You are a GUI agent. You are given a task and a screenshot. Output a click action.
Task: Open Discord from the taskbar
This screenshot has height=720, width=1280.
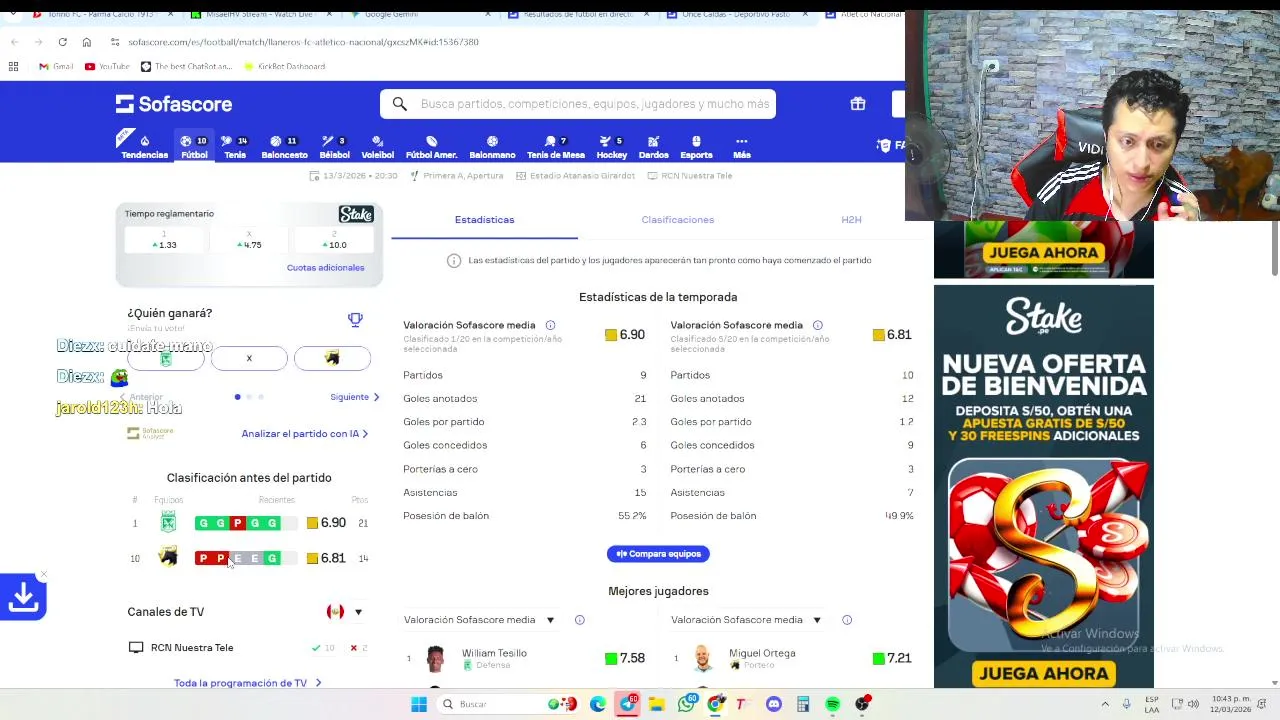tap(773, 705)
